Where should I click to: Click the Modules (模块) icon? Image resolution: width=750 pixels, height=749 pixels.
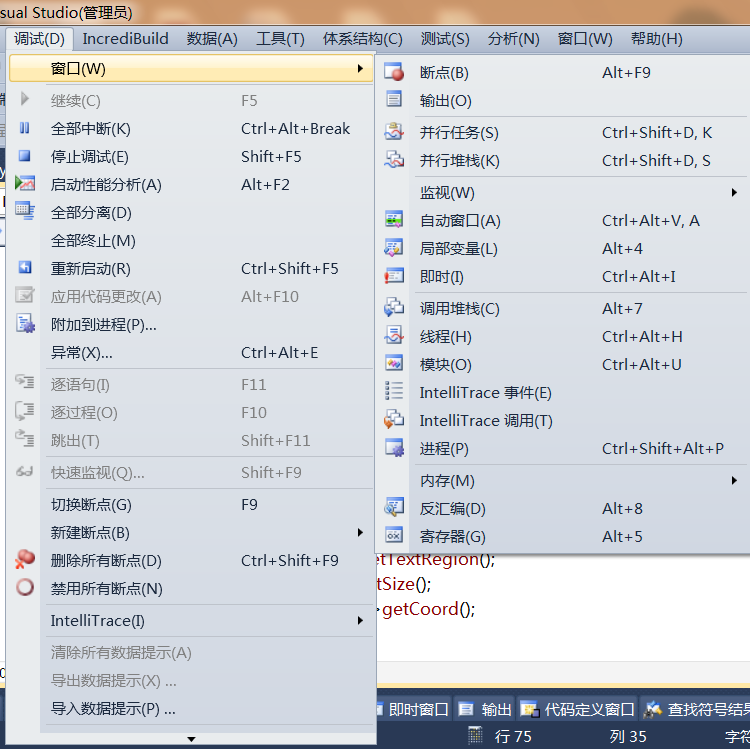[394, 363]
